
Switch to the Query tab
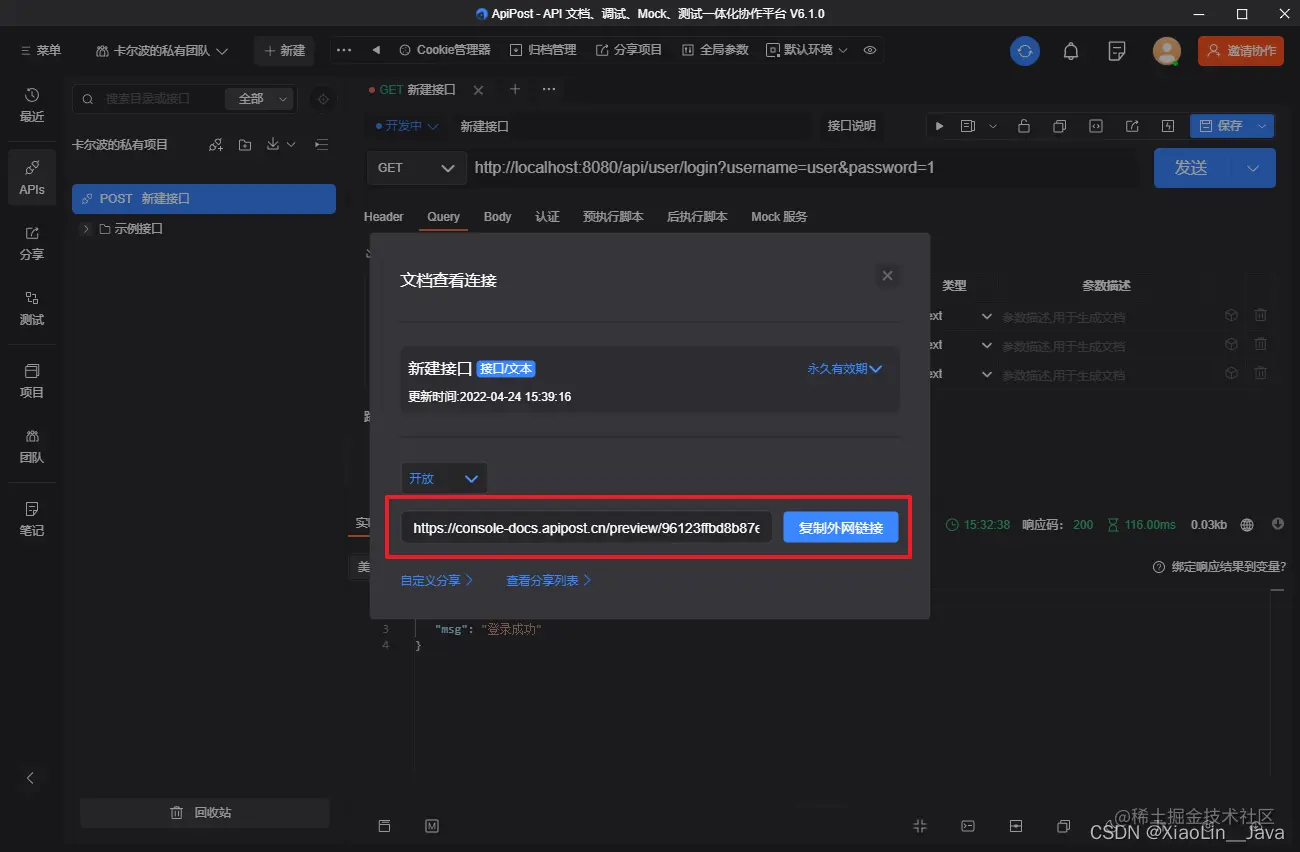coord(444,217)
